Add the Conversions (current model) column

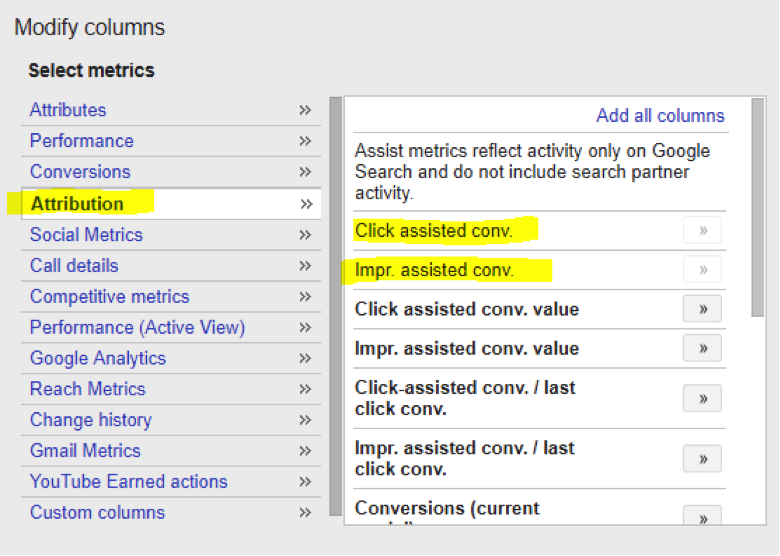702,516
